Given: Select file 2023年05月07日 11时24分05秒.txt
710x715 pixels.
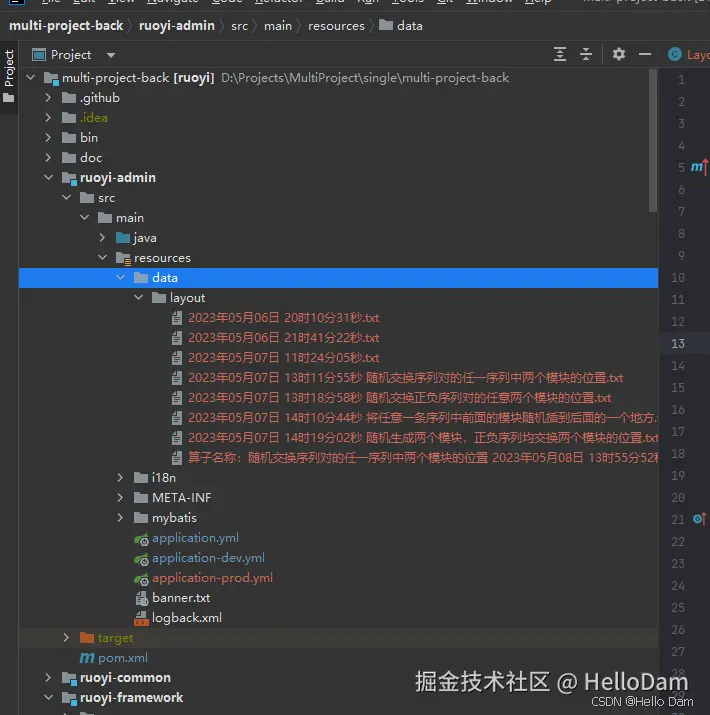Looking at the screenshot, I should tap(284, 358).
